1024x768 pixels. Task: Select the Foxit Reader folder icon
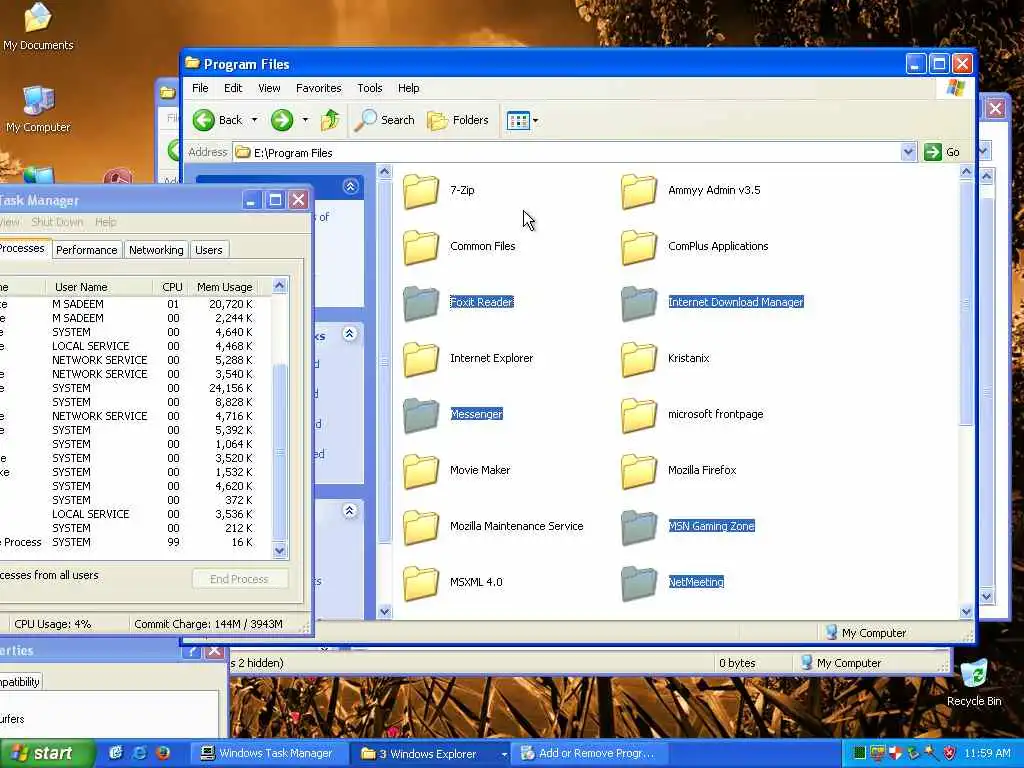[421, 303]
